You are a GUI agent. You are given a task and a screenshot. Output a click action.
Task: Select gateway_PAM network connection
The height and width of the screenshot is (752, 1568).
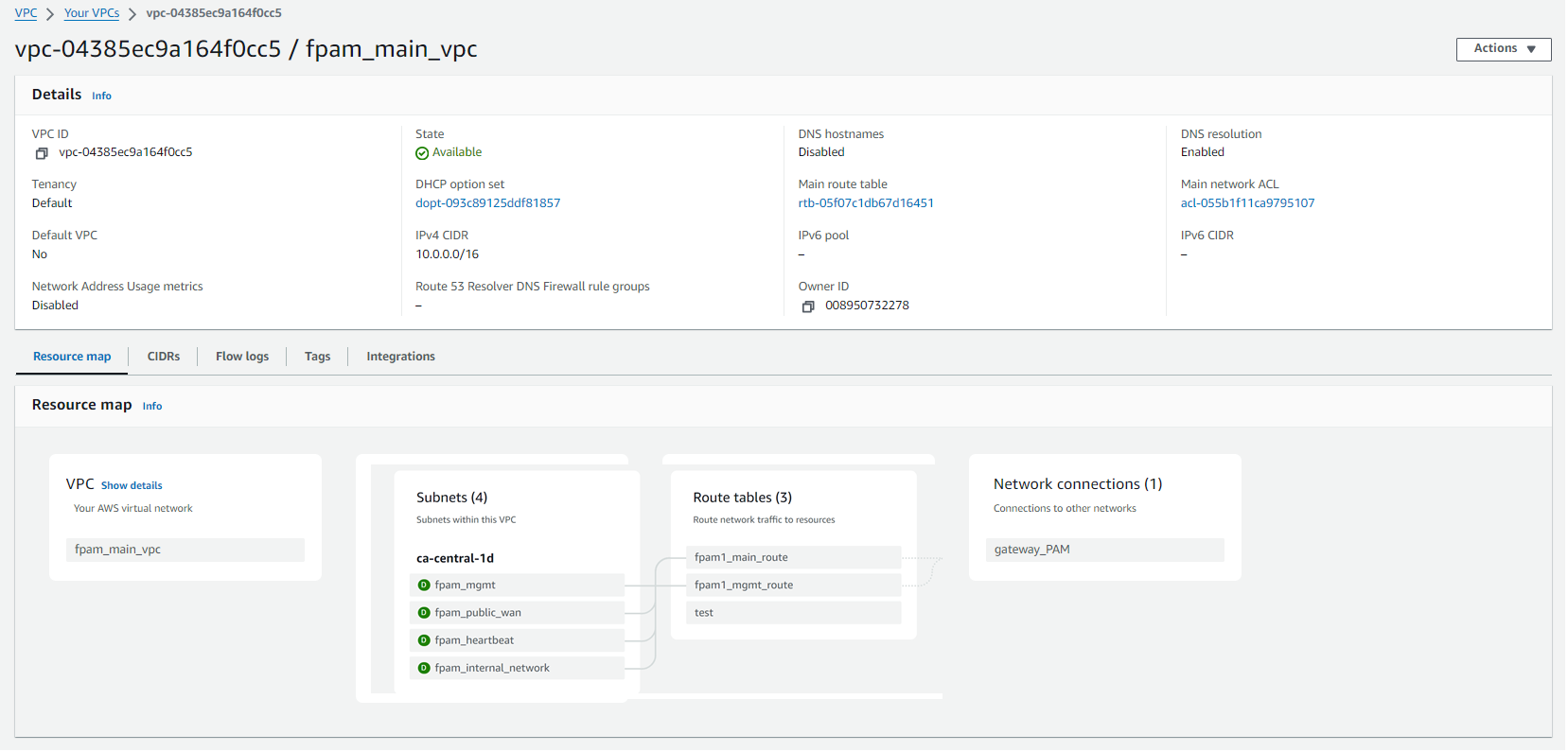click(1105, 550)
